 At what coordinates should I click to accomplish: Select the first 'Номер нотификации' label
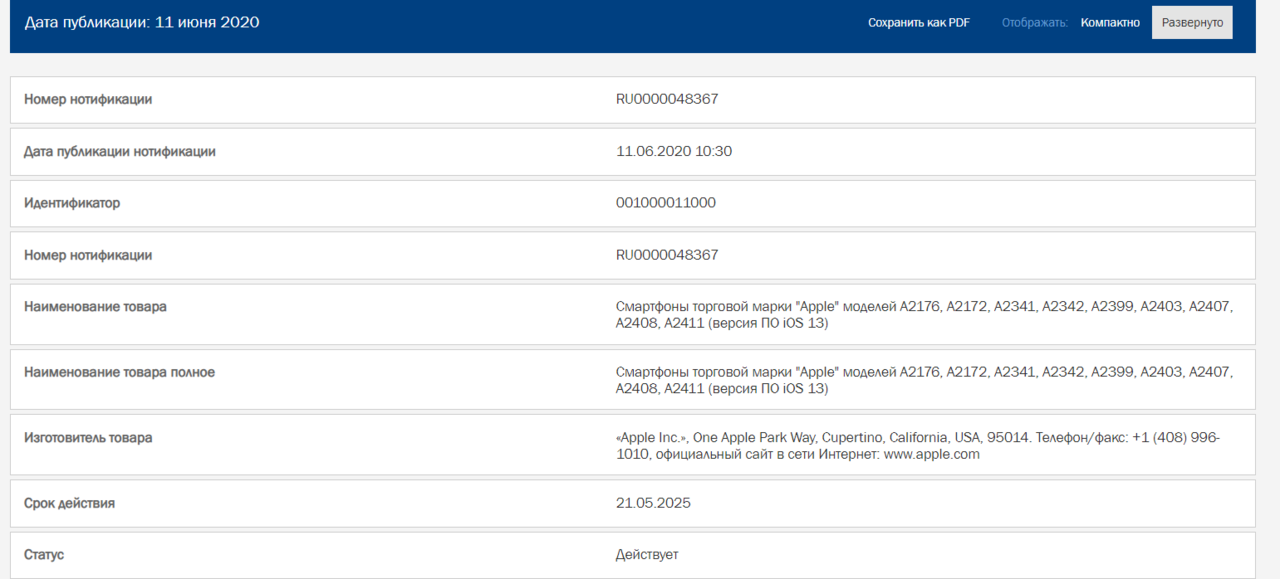[88, 100]
